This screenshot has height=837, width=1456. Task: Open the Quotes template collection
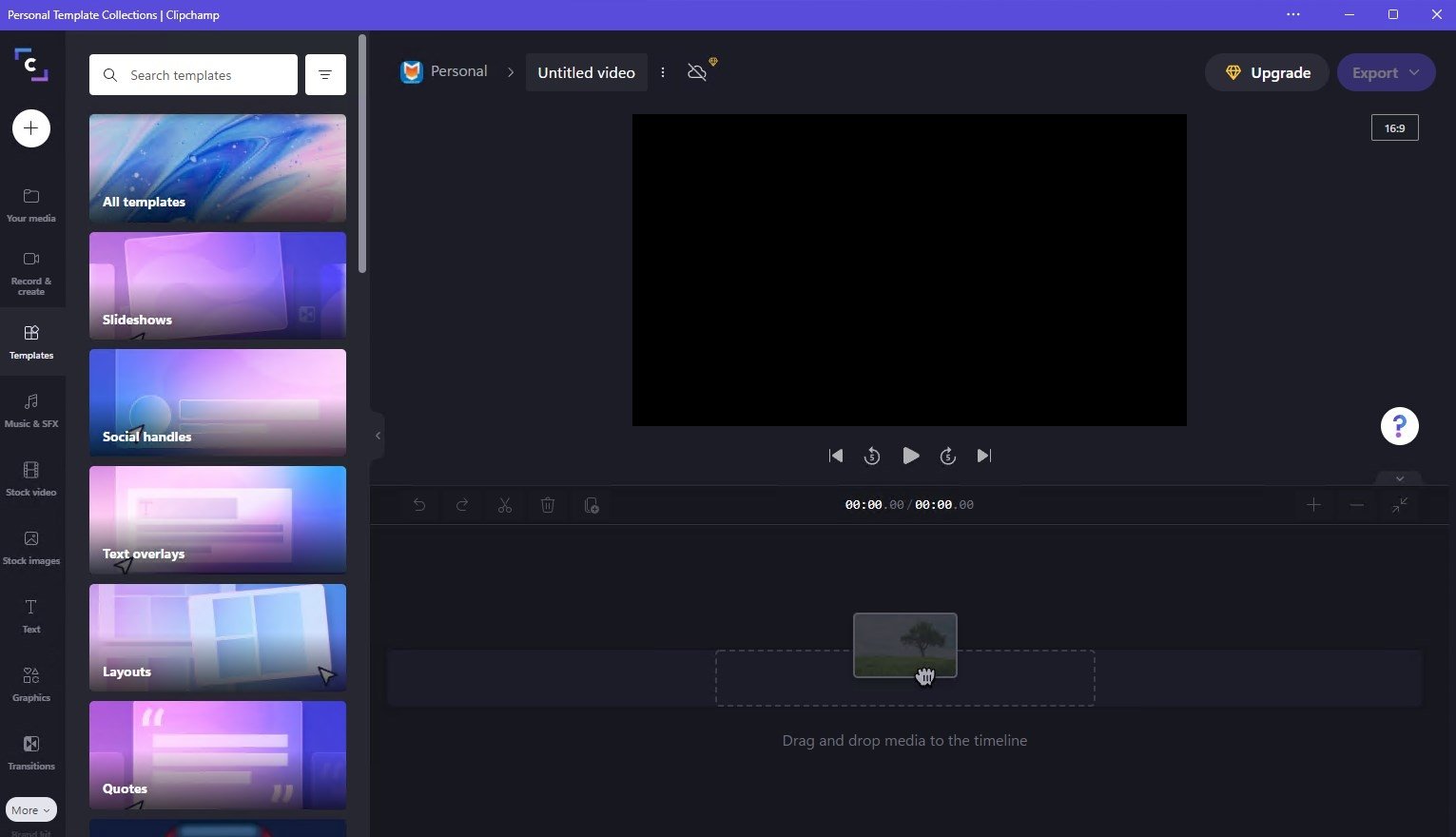(x=218, y=755)
